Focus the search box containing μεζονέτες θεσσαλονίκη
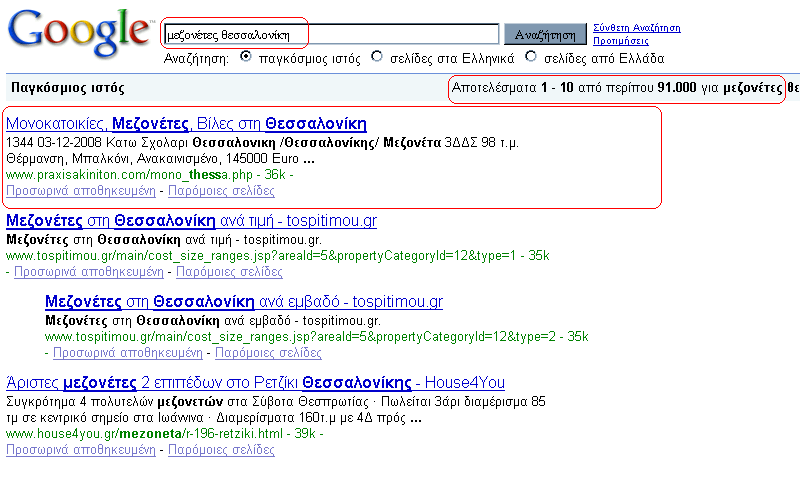The height and width of the screenshot is (477, 800). click(330, 35)
